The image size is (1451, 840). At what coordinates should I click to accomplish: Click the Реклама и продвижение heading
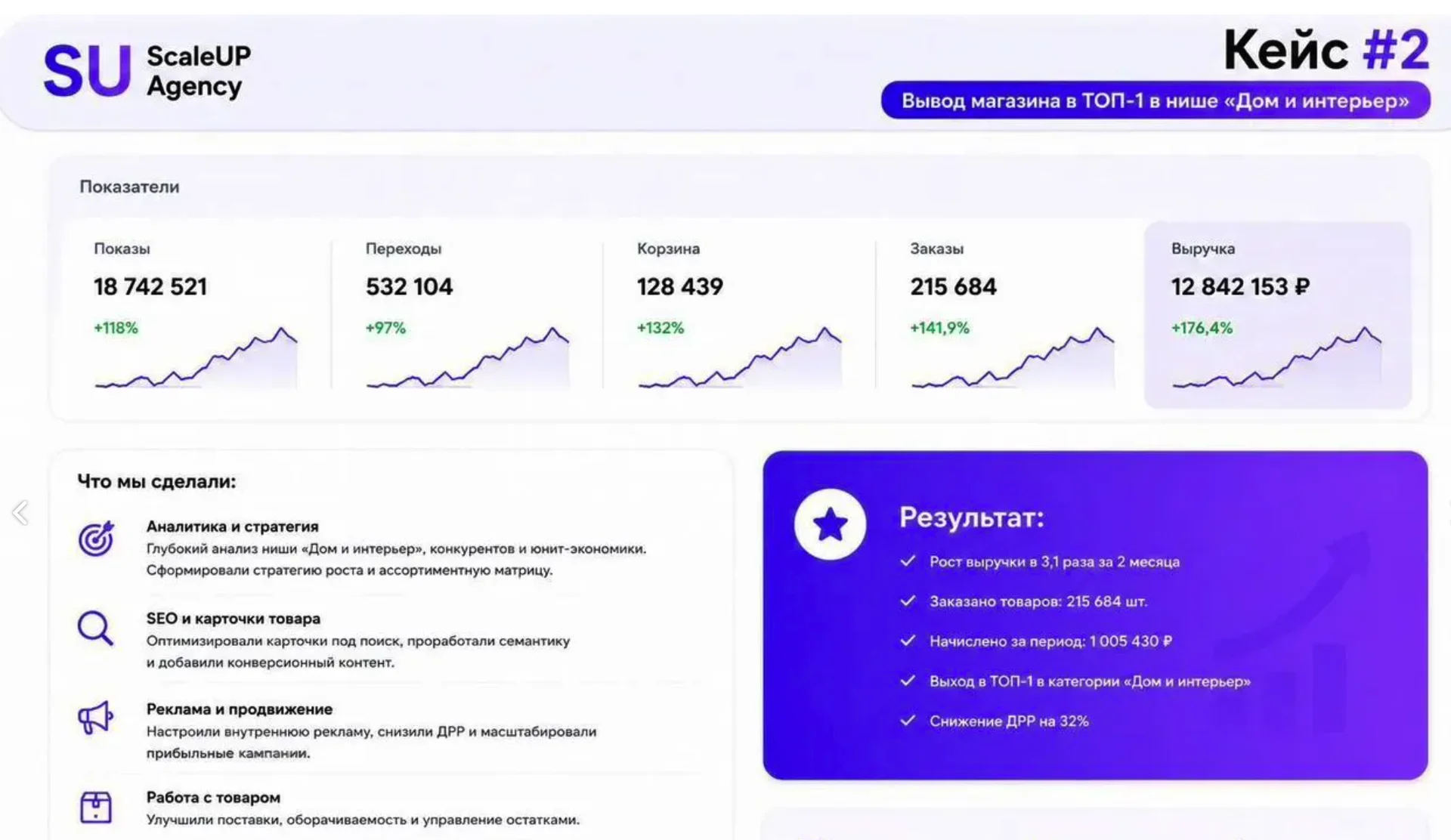pos(239,709)
